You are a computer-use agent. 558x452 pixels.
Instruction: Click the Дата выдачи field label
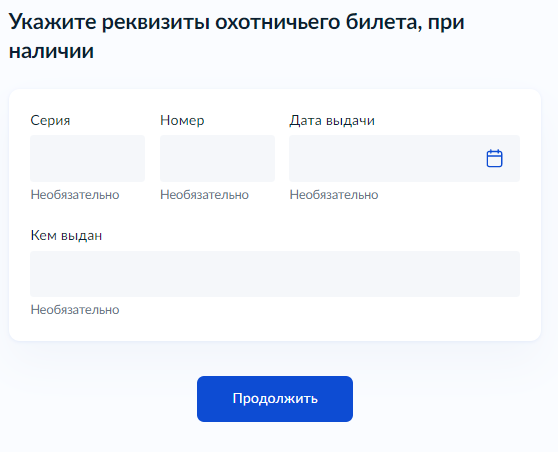tap(332, 121)
